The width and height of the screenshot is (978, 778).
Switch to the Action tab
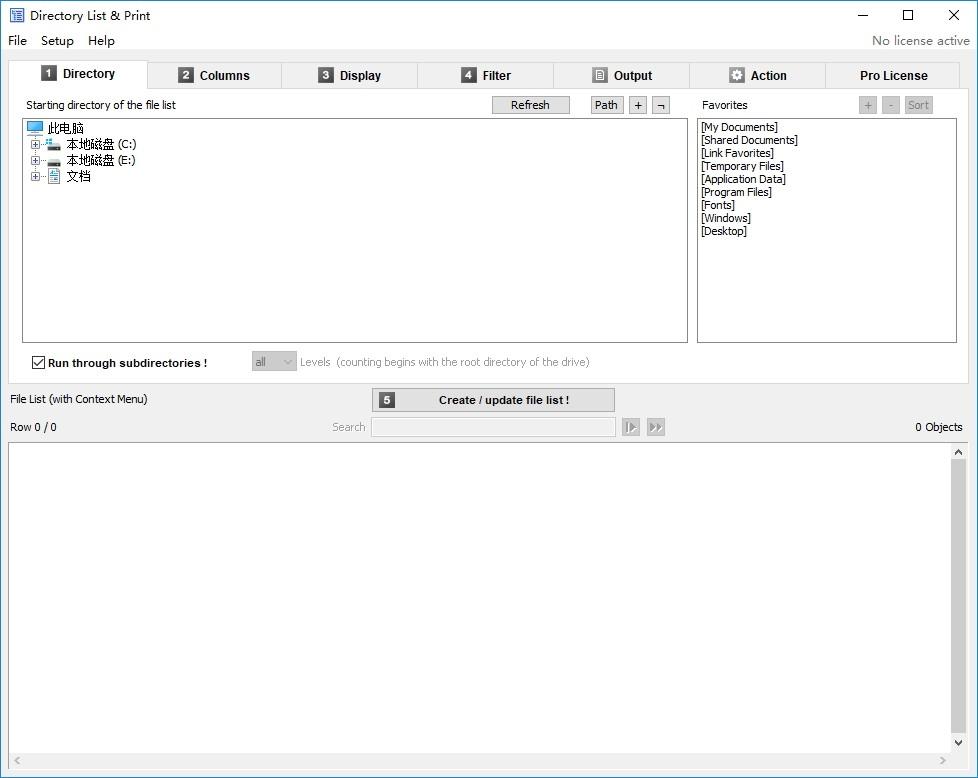pyautogui.click(x=757, y=75)
